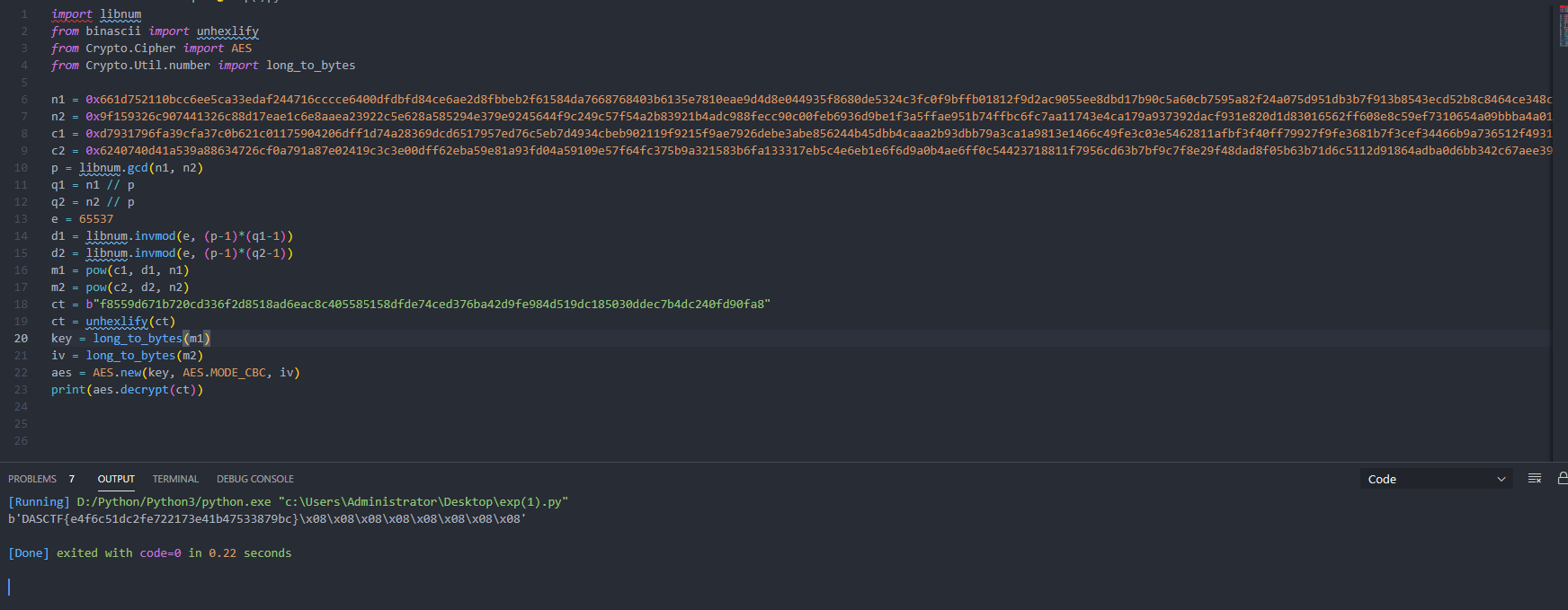Place cursor on the c1 hex assignment line
Image resolution: width=1568 pixels, height=610 pixels.
[x=801, y=134]
